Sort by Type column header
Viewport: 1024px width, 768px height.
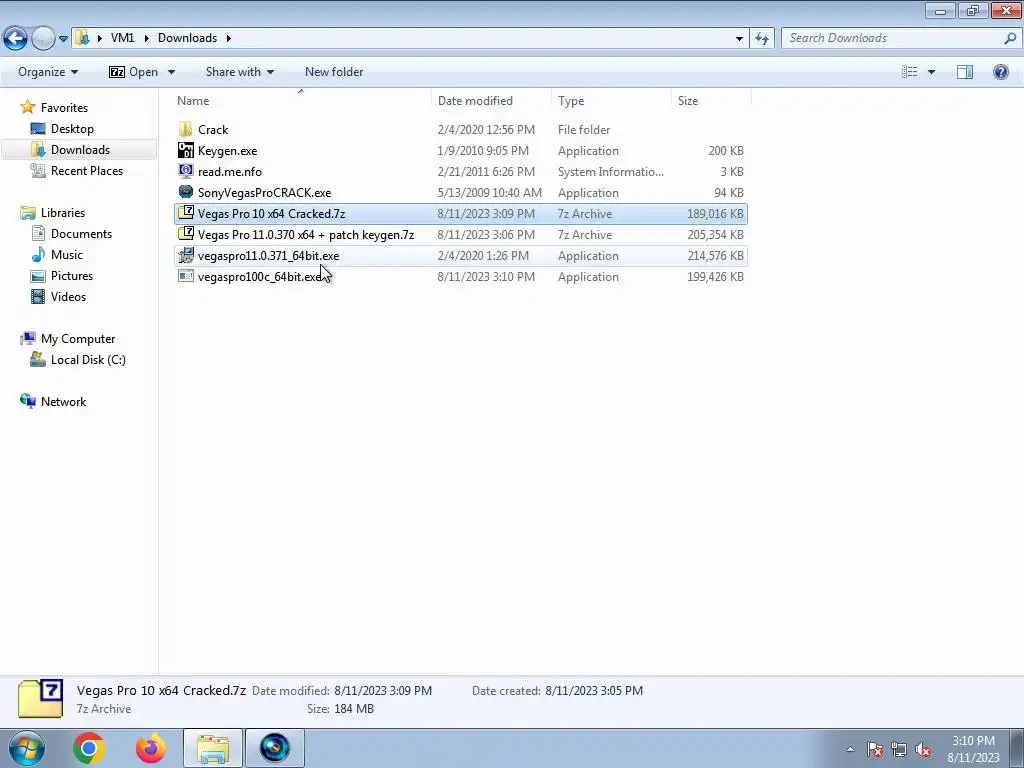coord(571,101)
